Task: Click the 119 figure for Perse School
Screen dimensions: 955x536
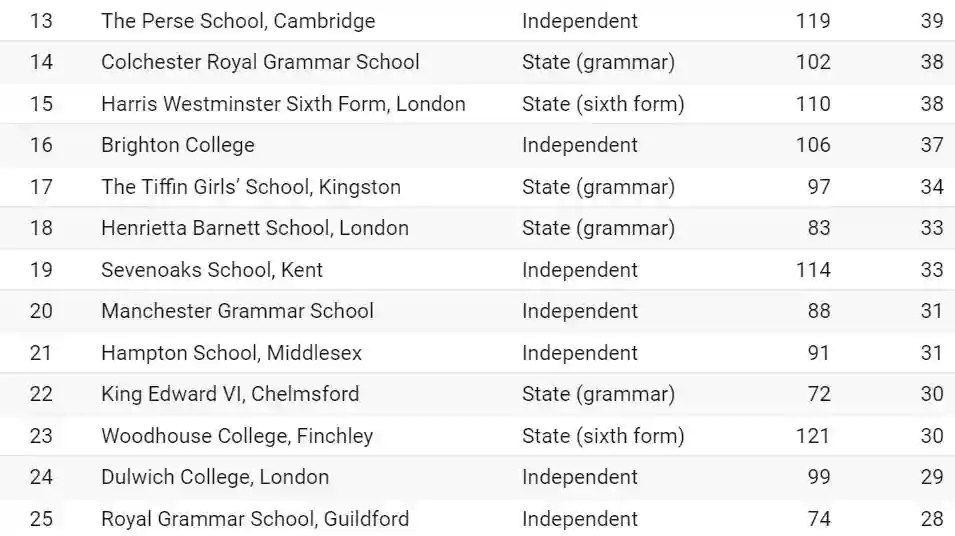Action: coord(813,21)
